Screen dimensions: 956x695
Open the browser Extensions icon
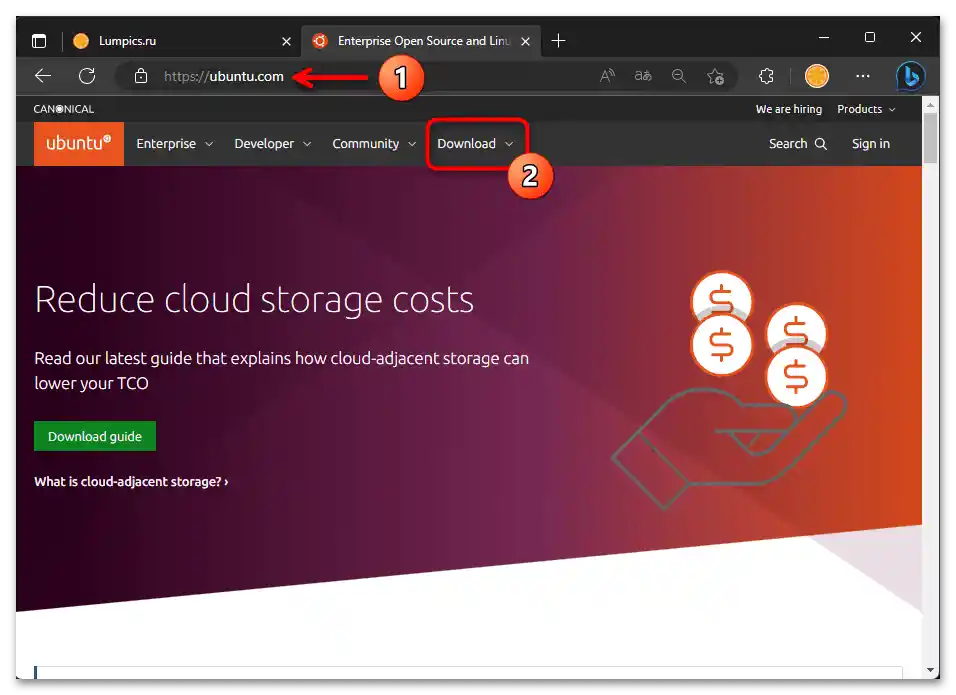766,76
